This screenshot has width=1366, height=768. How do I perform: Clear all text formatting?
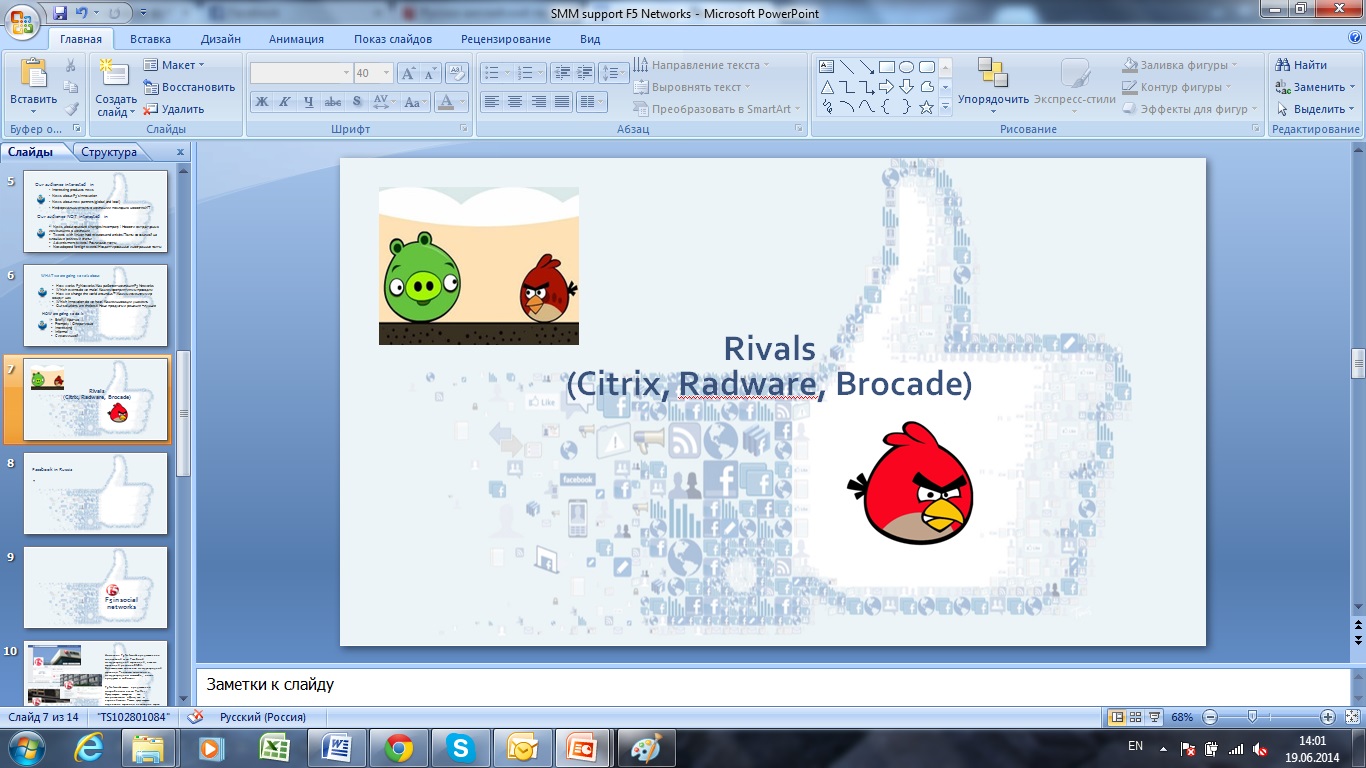point(457,73)
